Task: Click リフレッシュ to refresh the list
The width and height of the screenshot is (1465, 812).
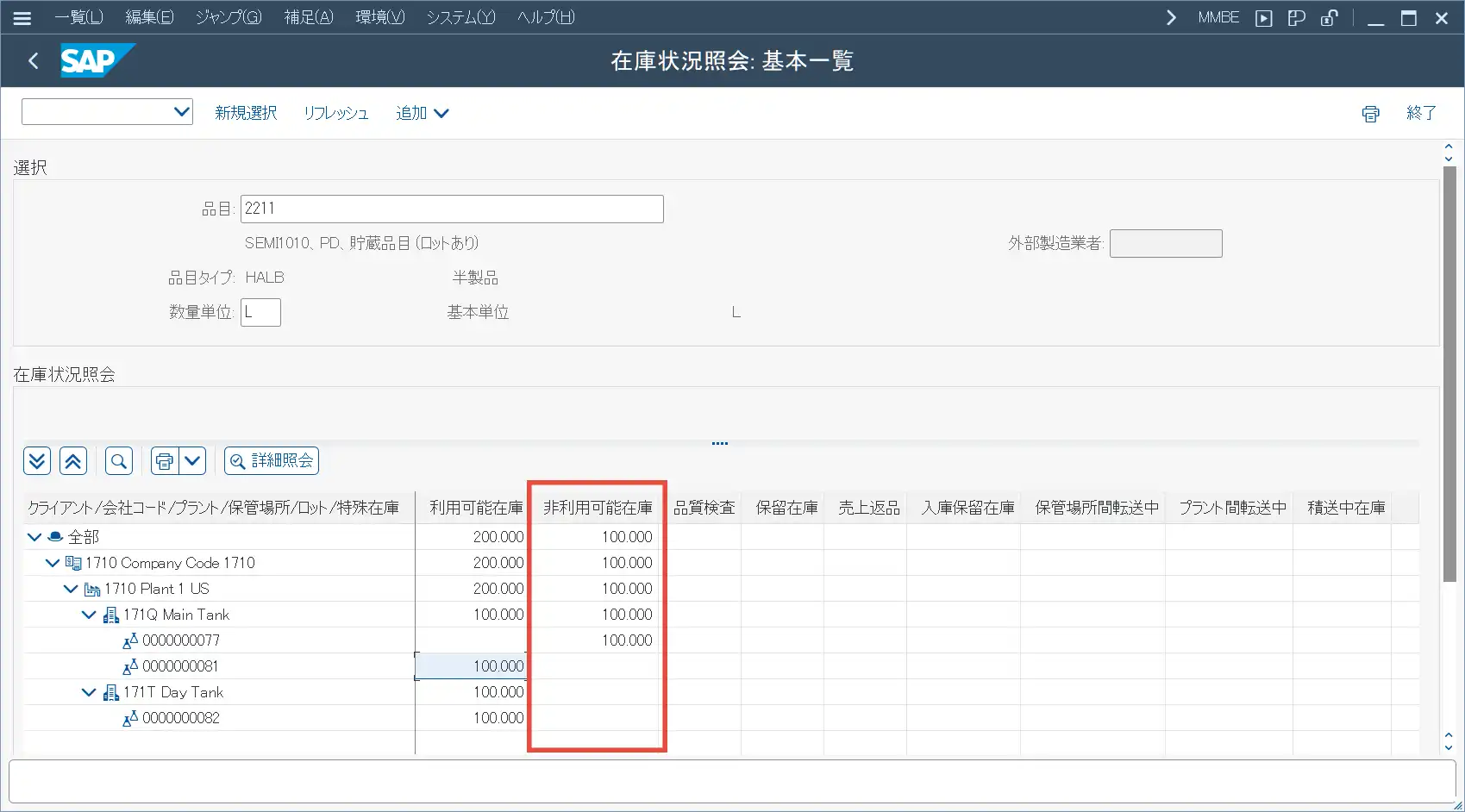Action: 335,113
